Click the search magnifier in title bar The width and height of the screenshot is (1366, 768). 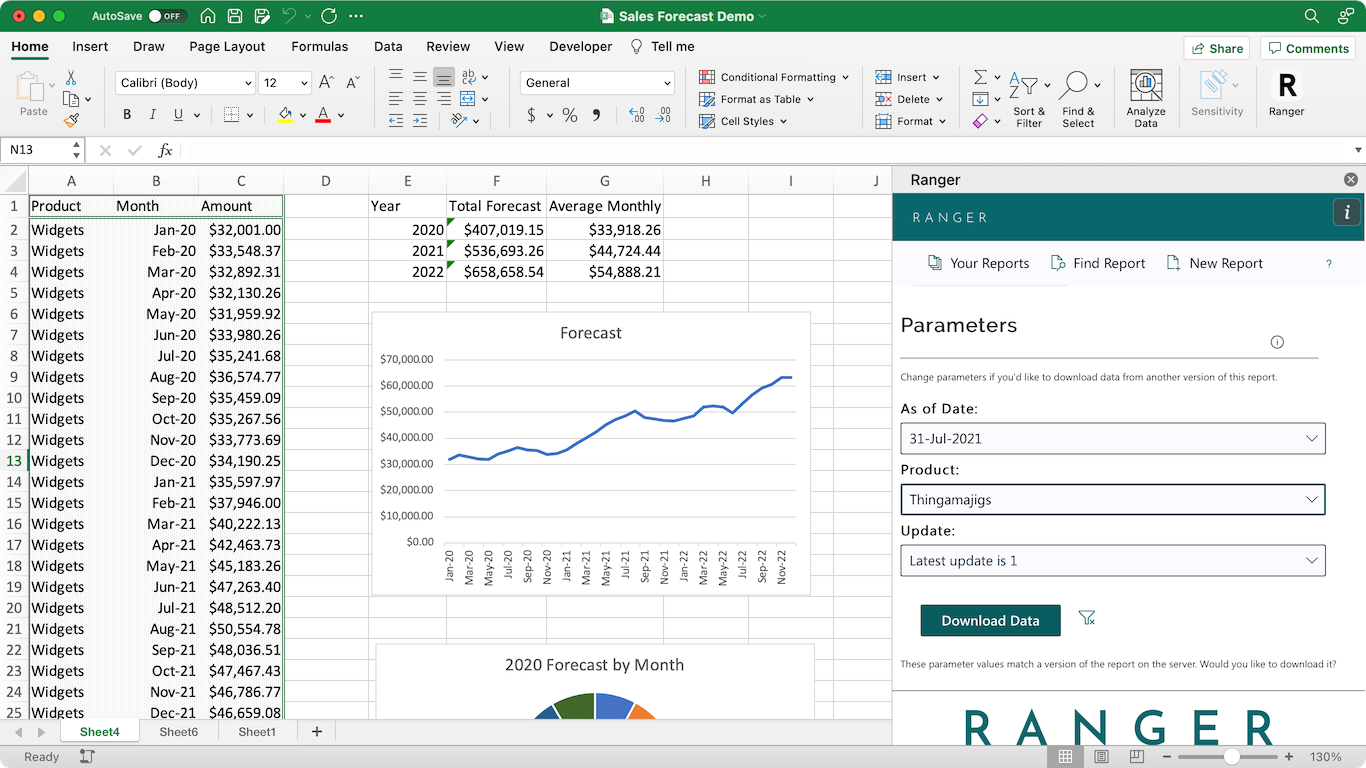pos(1312,16)
